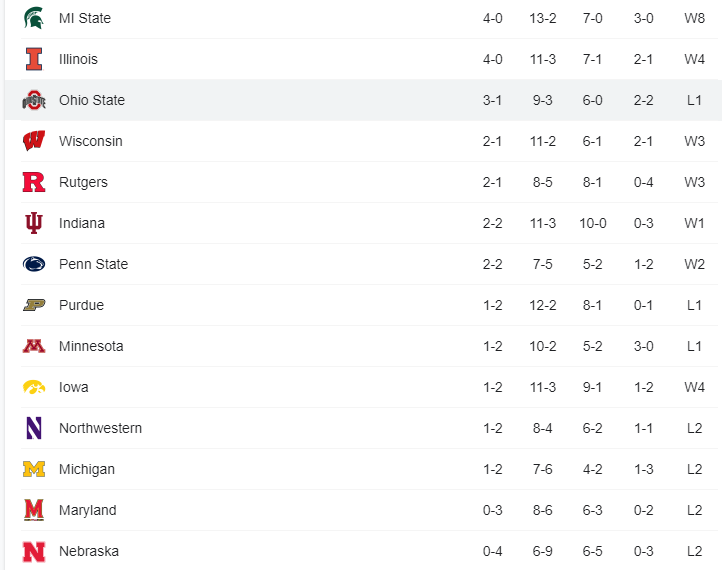Select the Penn State team name

93,264
